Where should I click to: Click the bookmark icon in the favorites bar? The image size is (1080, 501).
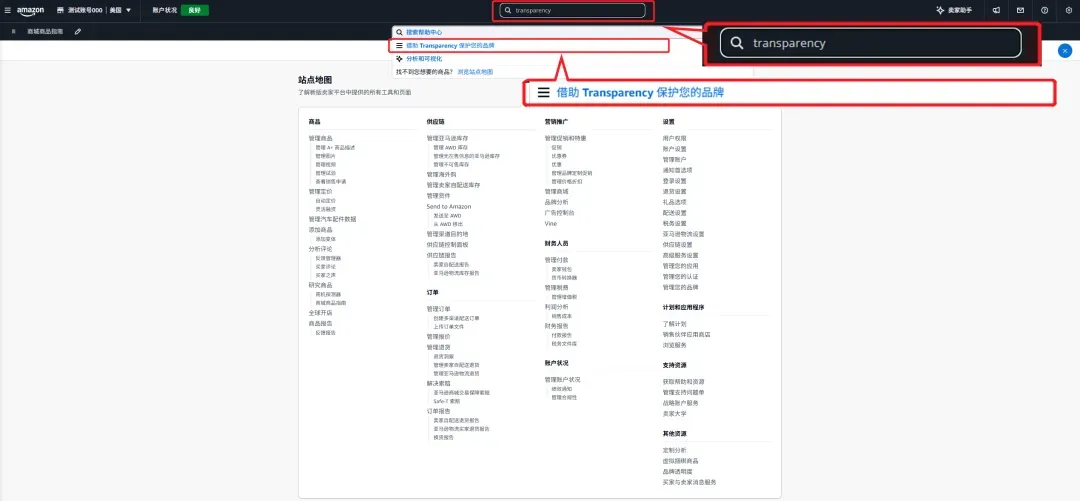tap(14, 32)
